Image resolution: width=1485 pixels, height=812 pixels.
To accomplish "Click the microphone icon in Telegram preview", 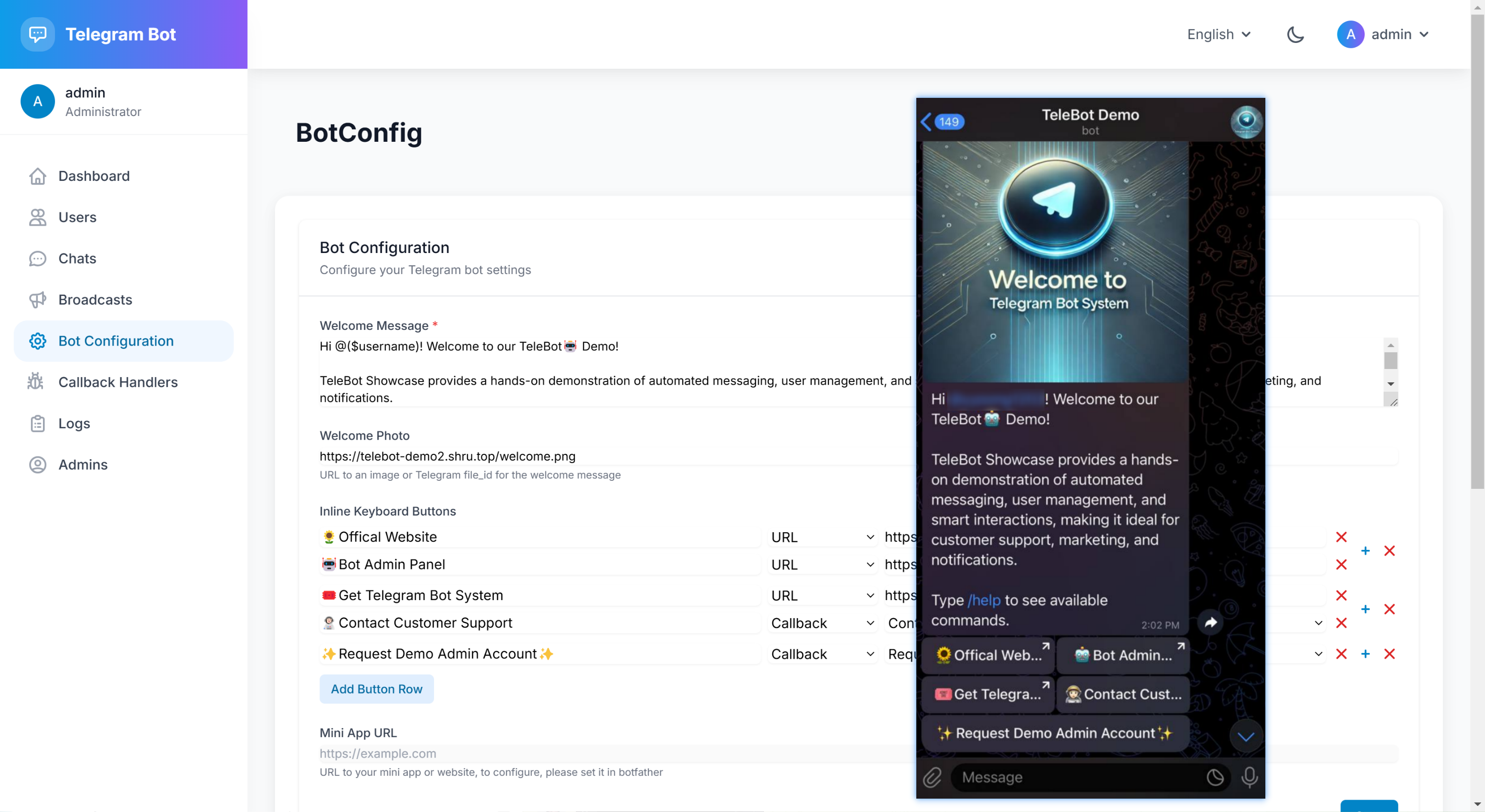I will point(1249,777).
